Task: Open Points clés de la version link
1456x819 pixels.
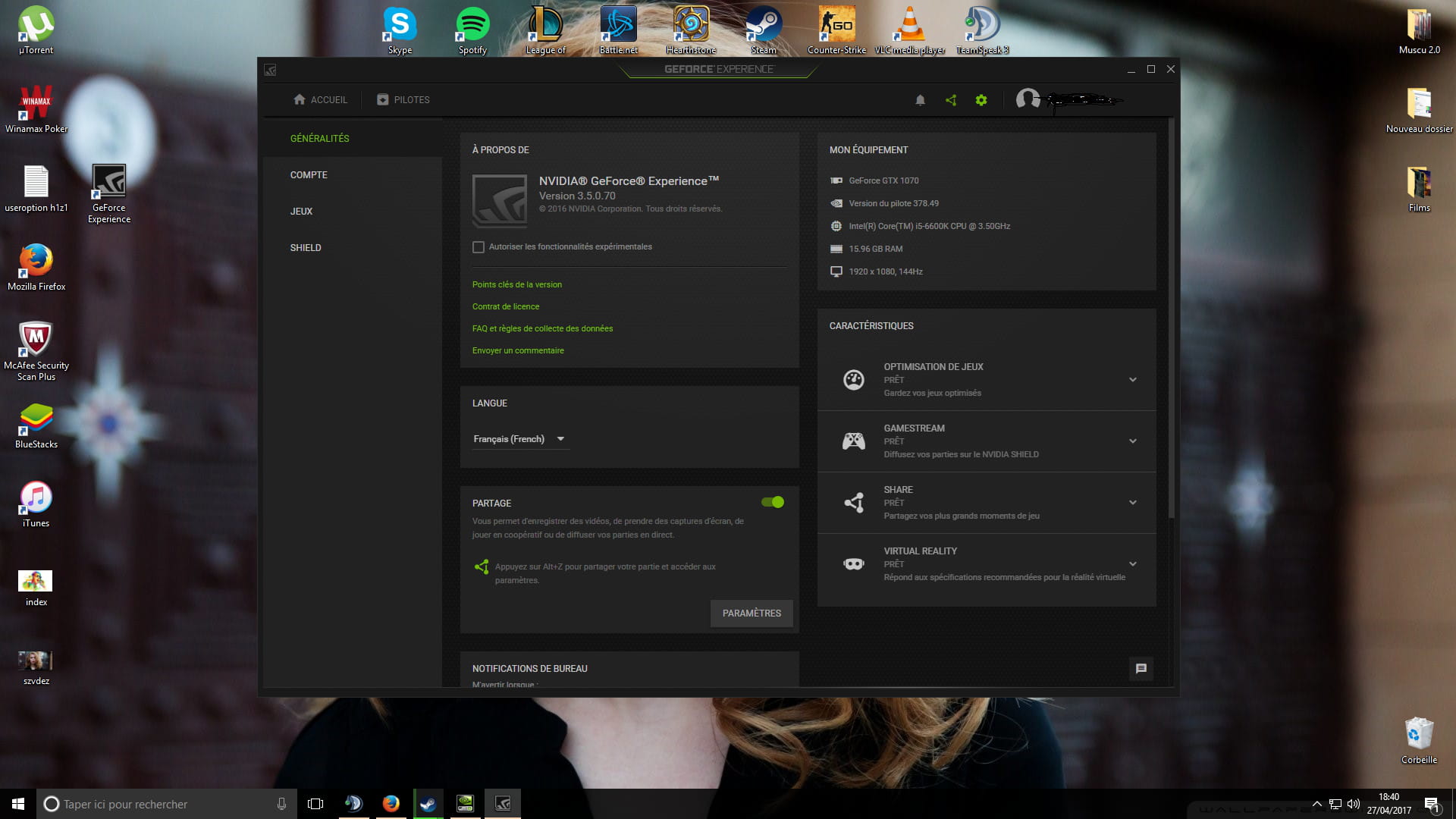Action: tap(517, 285)
